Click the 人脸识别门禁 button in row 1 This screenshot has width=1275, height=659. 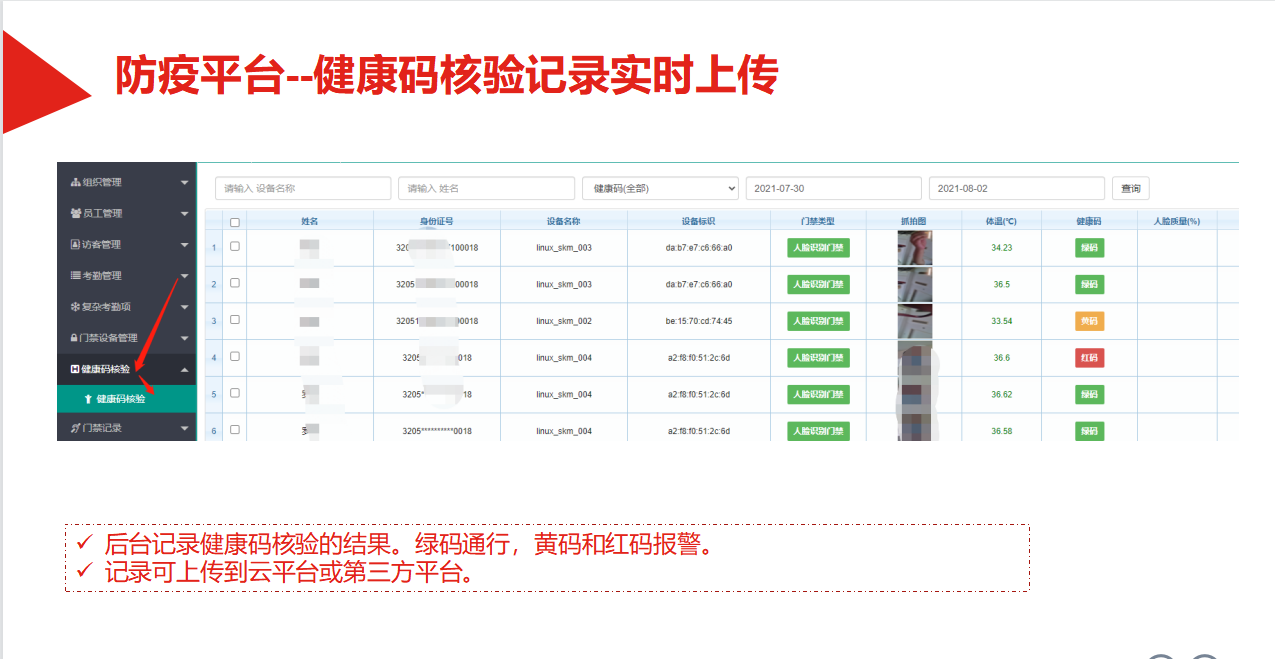811,248
